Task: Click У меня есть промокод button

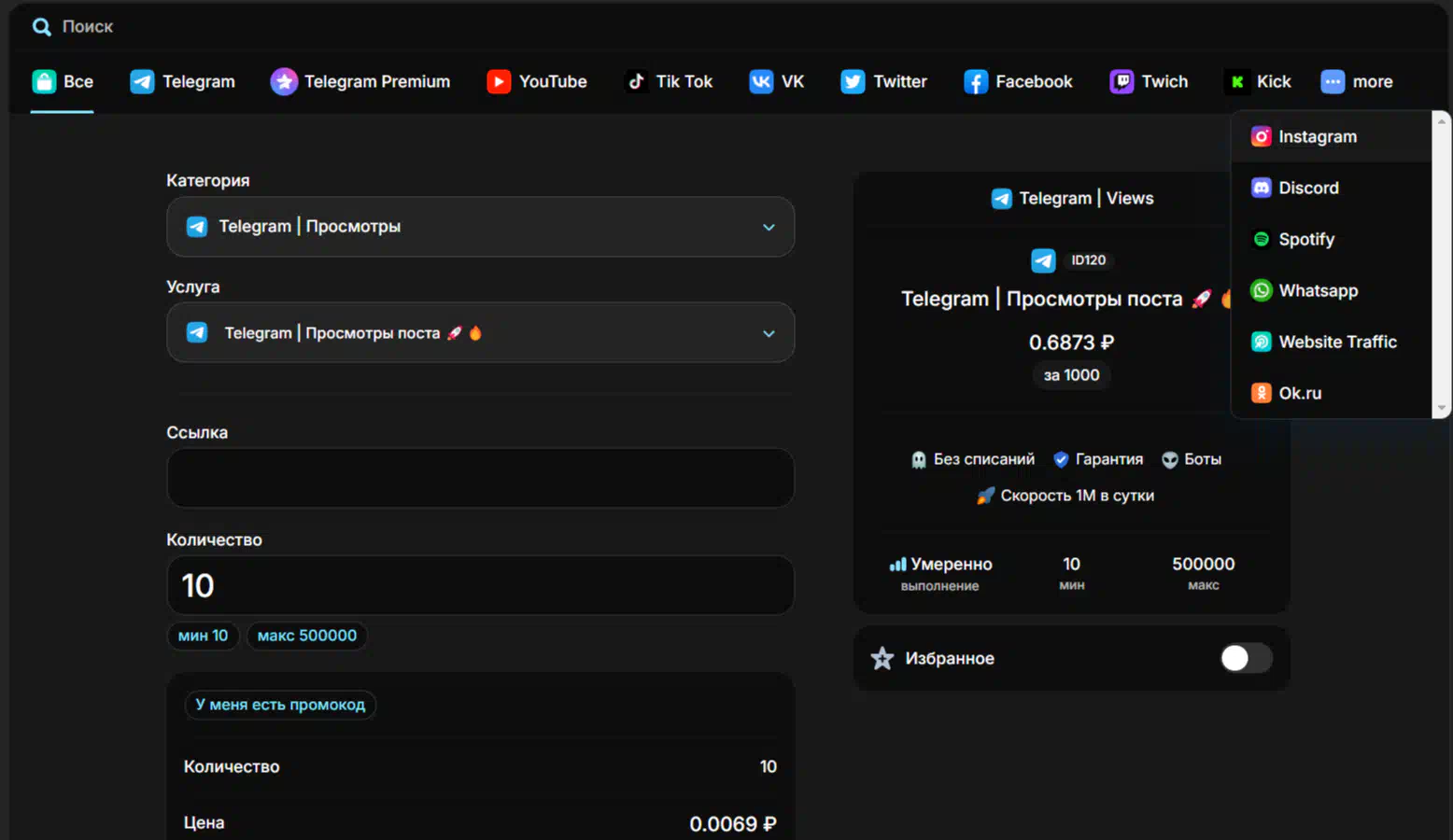Action: pos(280,705)
